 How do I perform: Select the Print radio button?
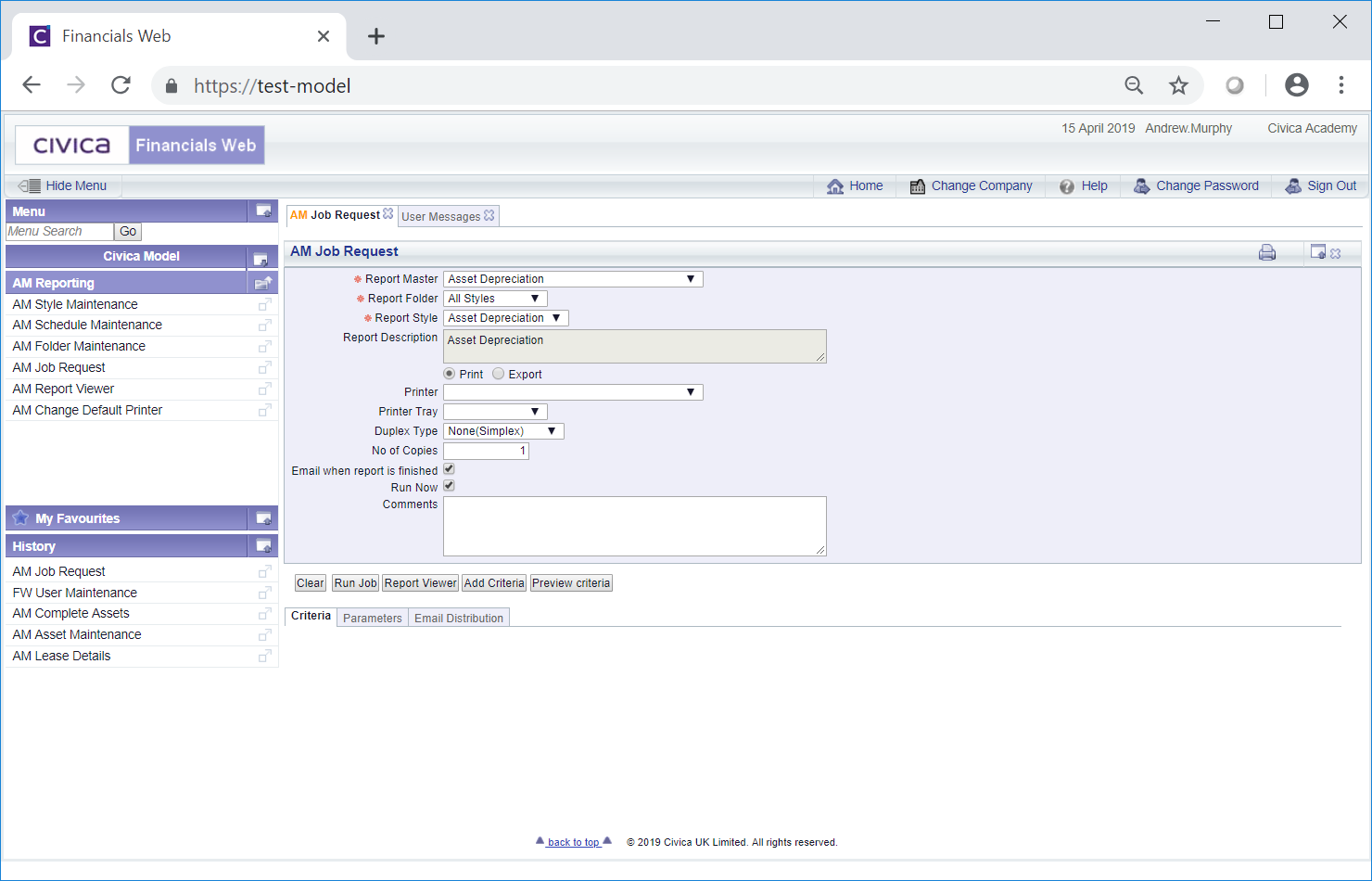[450, 374]
